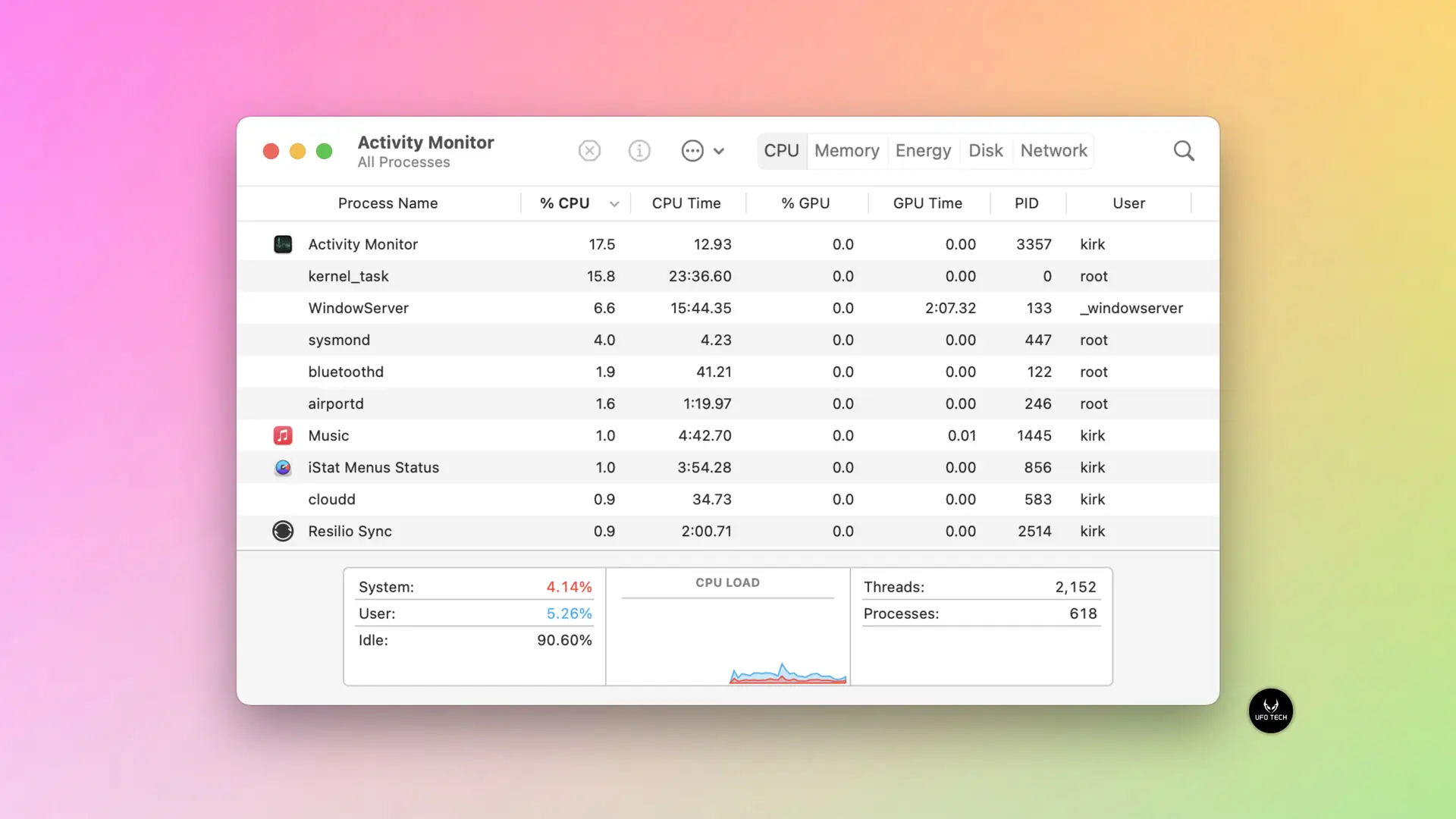Click the ellipsis more-actions icon
Viewport: 1456px width, 819px height.
[x=692, y=151]
